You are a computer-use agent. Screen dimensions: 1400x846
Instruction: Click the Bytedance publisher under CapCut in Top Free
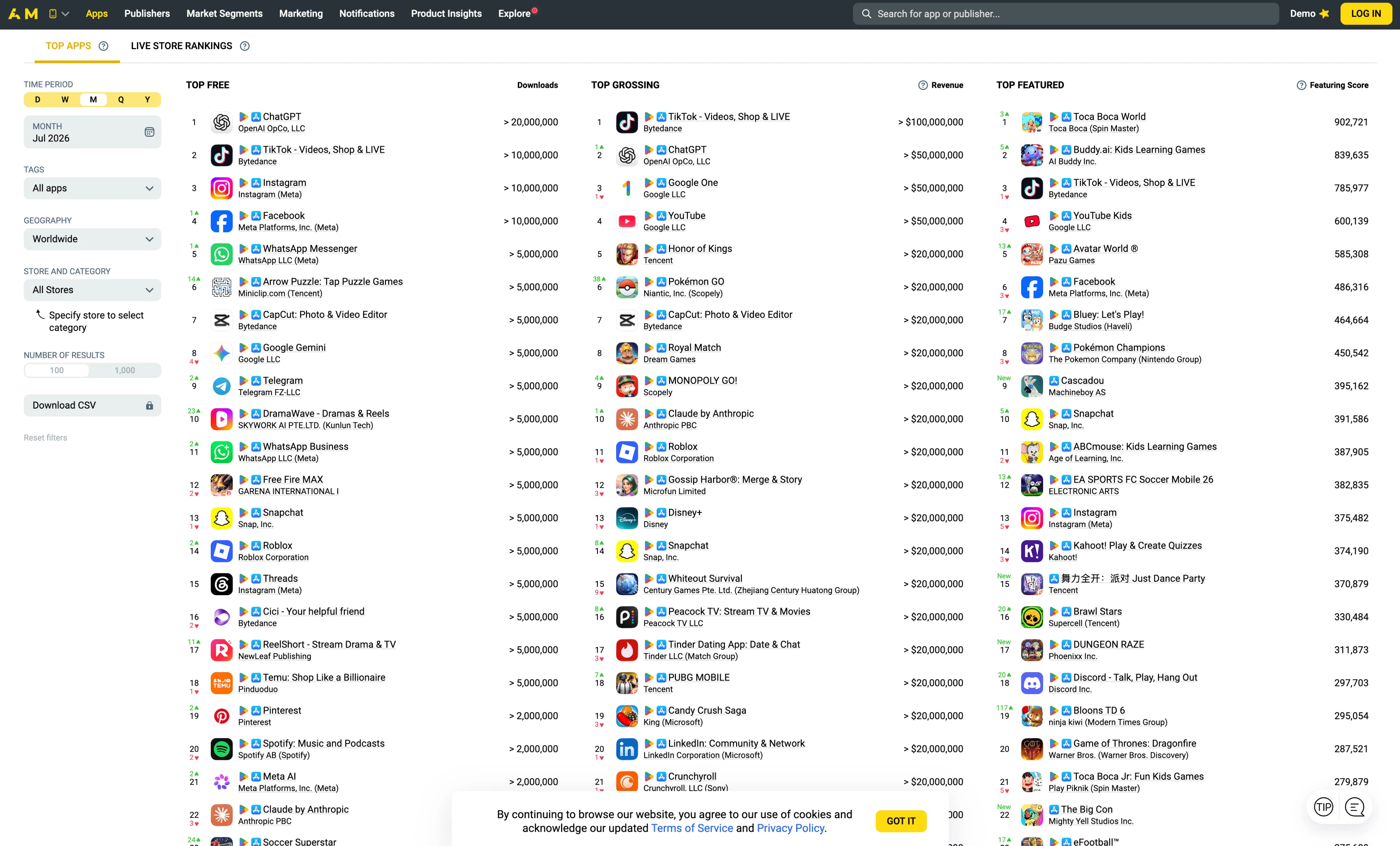(257, 326)
